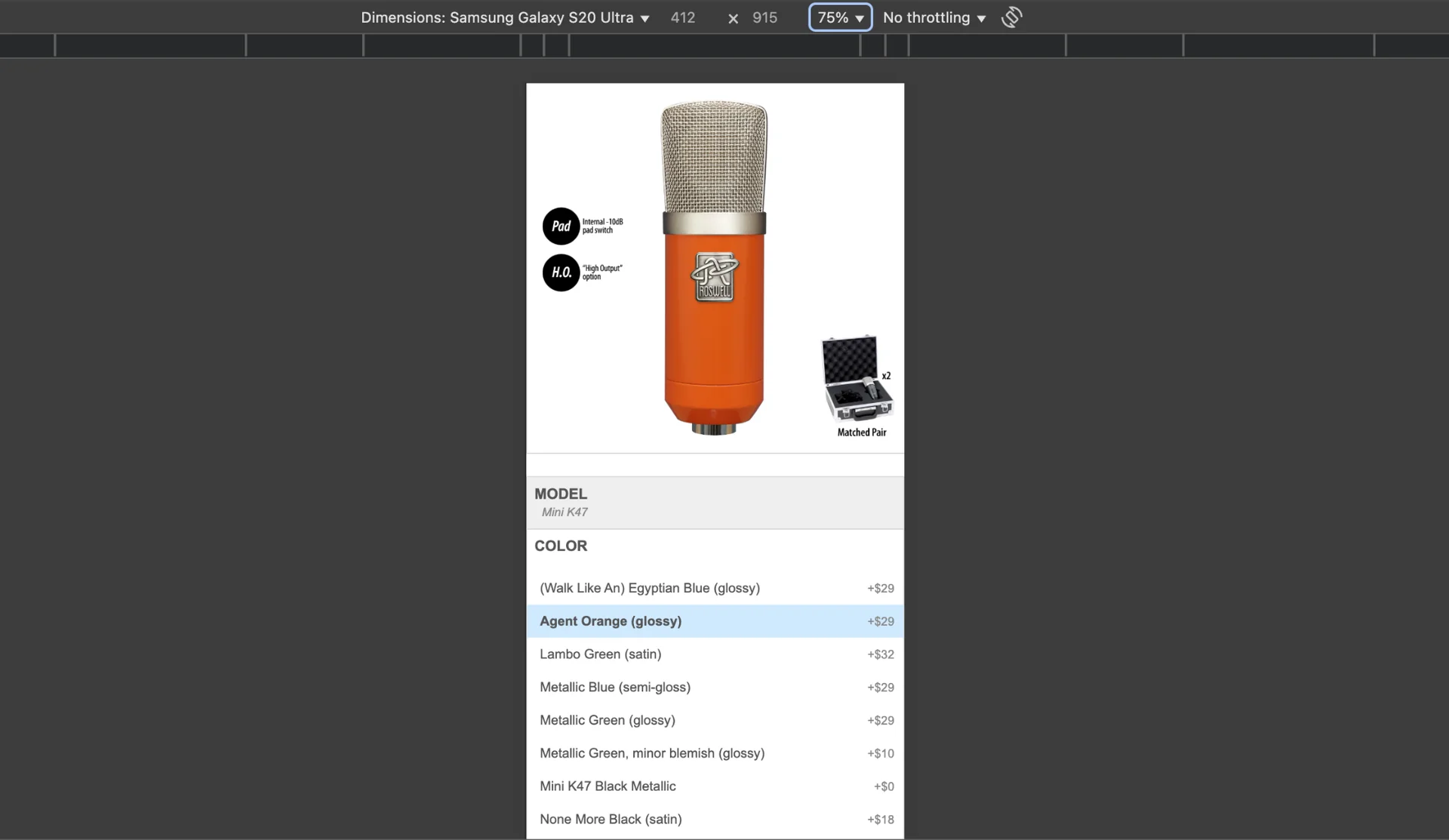
Task: Open the 75% zoom dropdown
Action: pyautogui.click(x=840, y=17)
